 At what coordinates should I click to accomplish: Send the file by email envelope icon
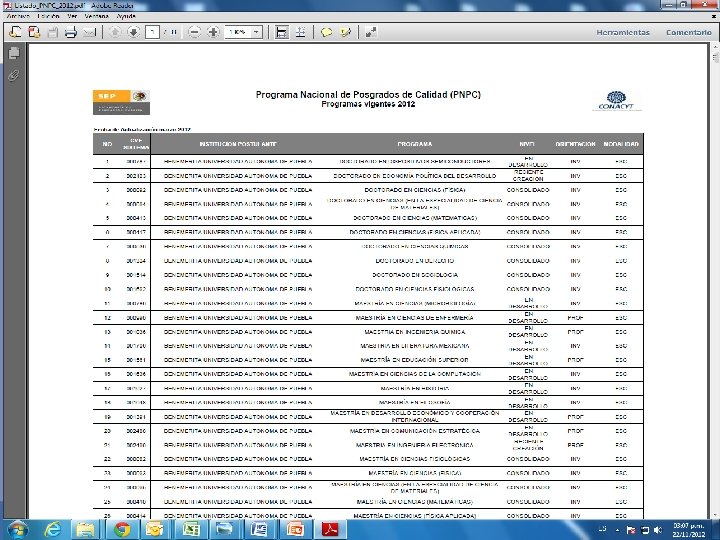(x=89, y=32)
